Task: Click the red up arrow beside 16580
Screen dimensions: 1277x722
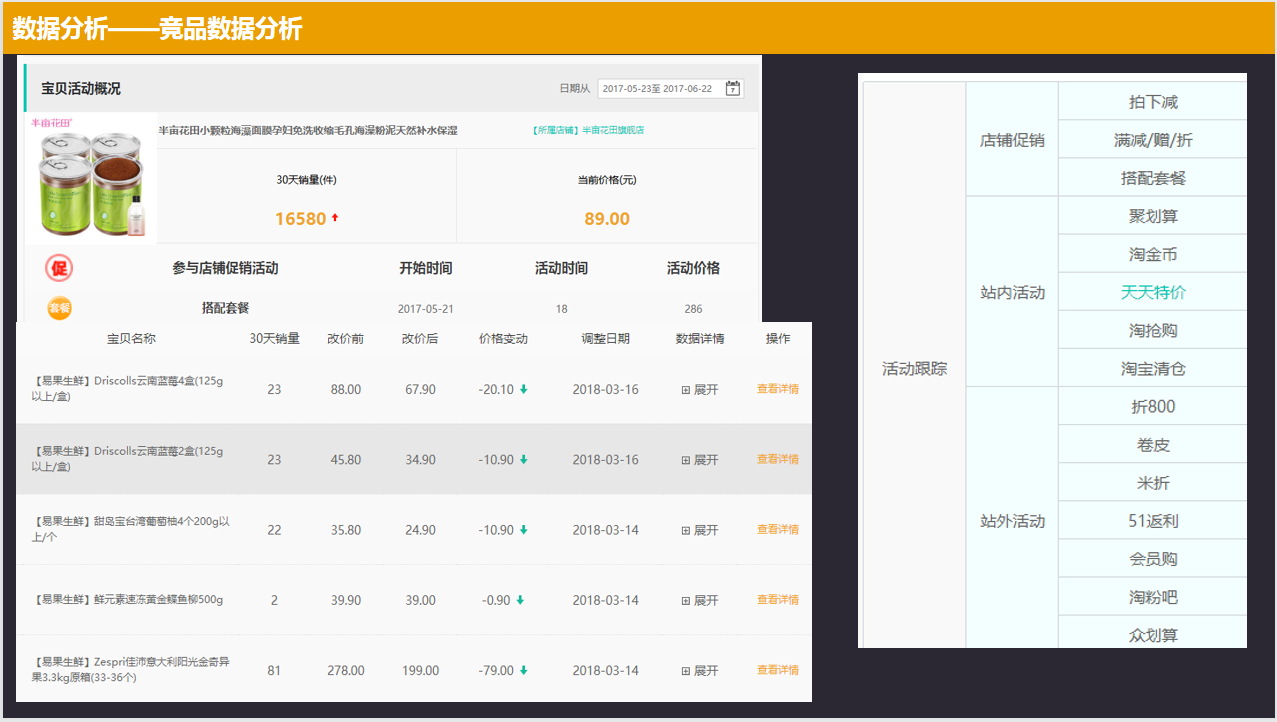Action: click(335, 217)
